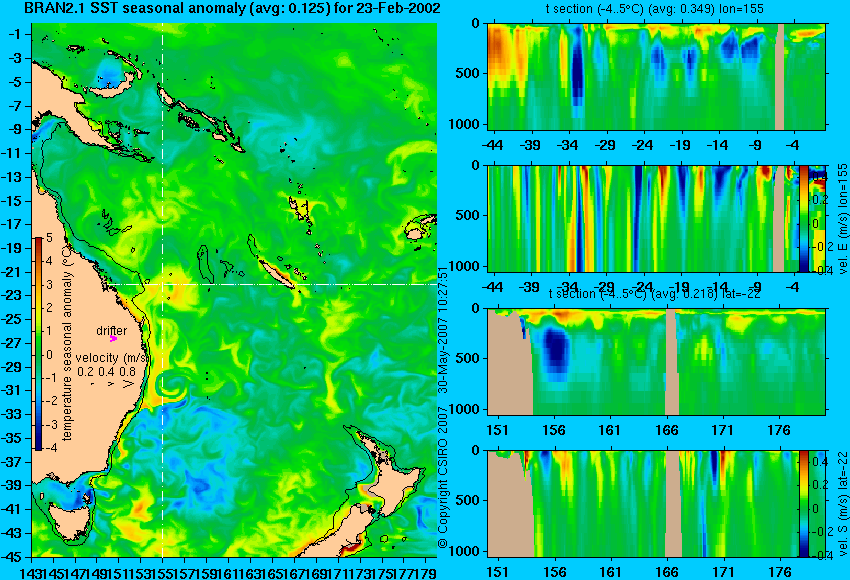Click the BRAN2.1 SST seasonal anomaly title
850x580 pixels.
click(x=231, y=8)
